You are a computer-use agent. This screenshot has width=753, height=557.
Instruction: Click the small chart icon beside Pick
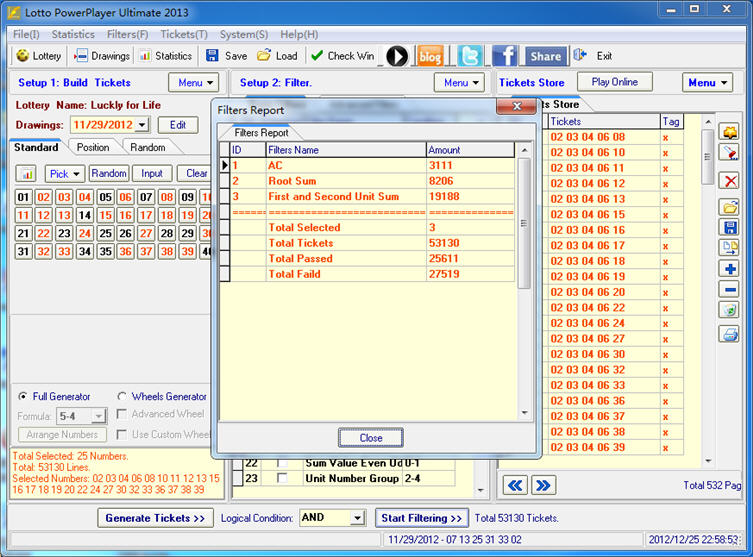tap(27, 174)
